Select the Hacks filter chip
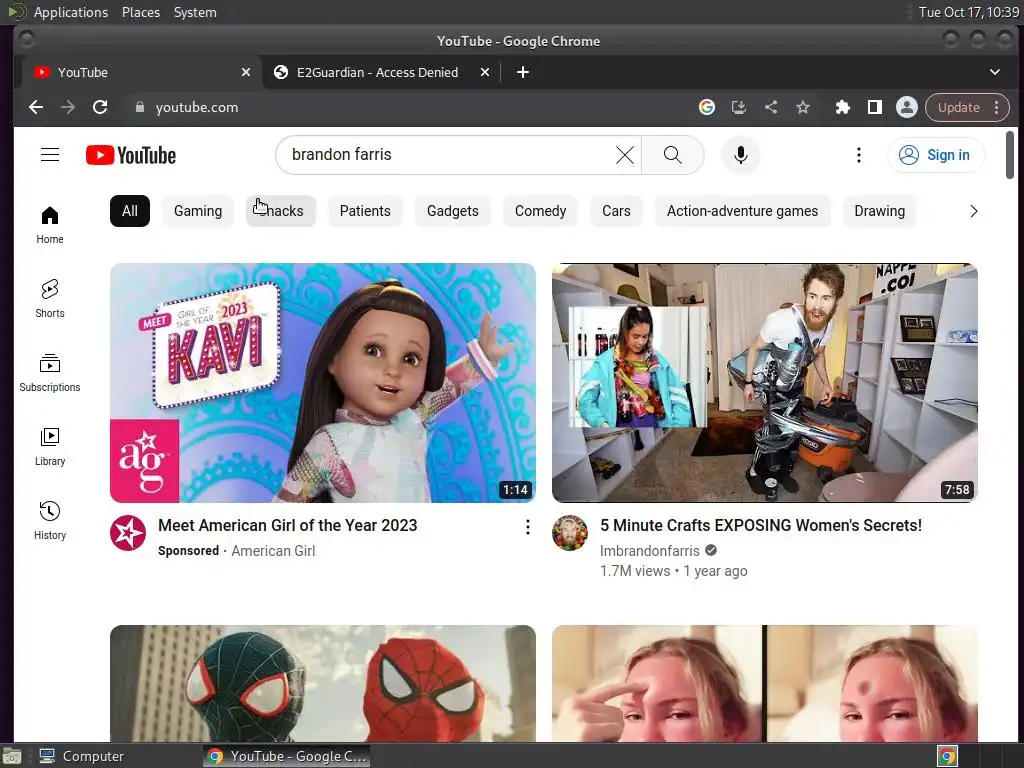This screenshot has height=768, width=1024. (x=281, y=211)
